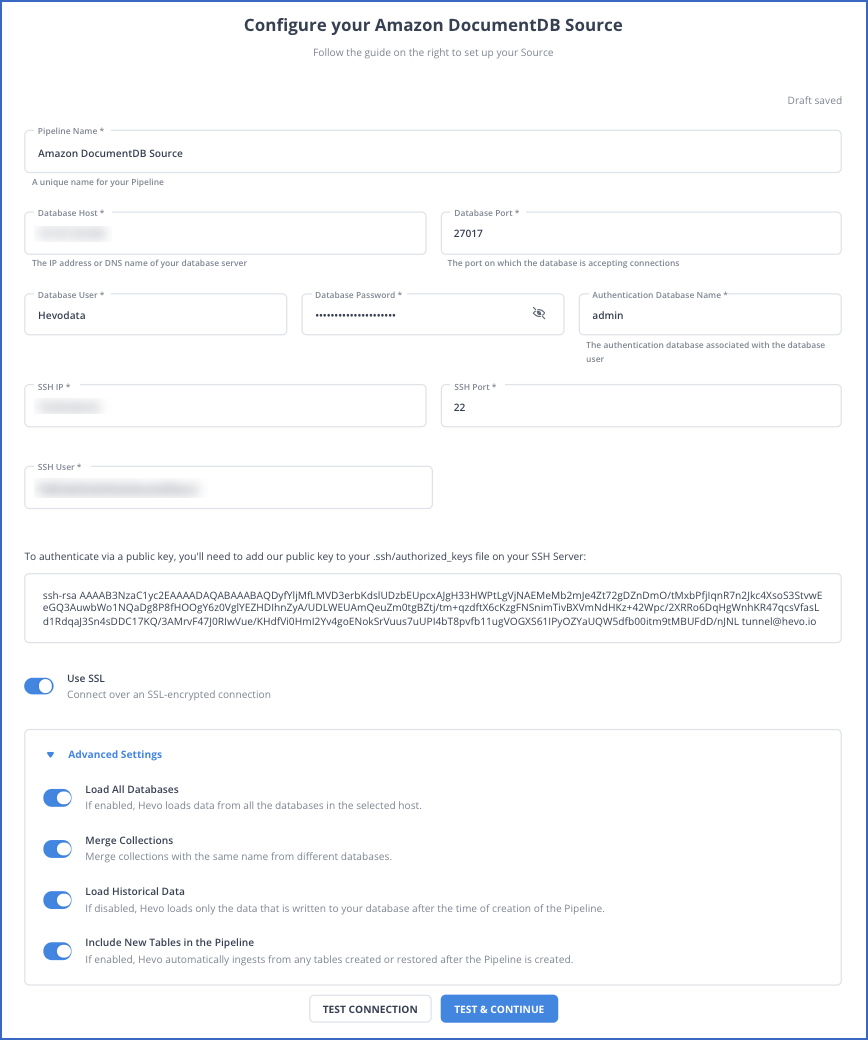
Task: Click the TEST CONNECTION button
Action: pyautogui.click(x=370, y=1009)
